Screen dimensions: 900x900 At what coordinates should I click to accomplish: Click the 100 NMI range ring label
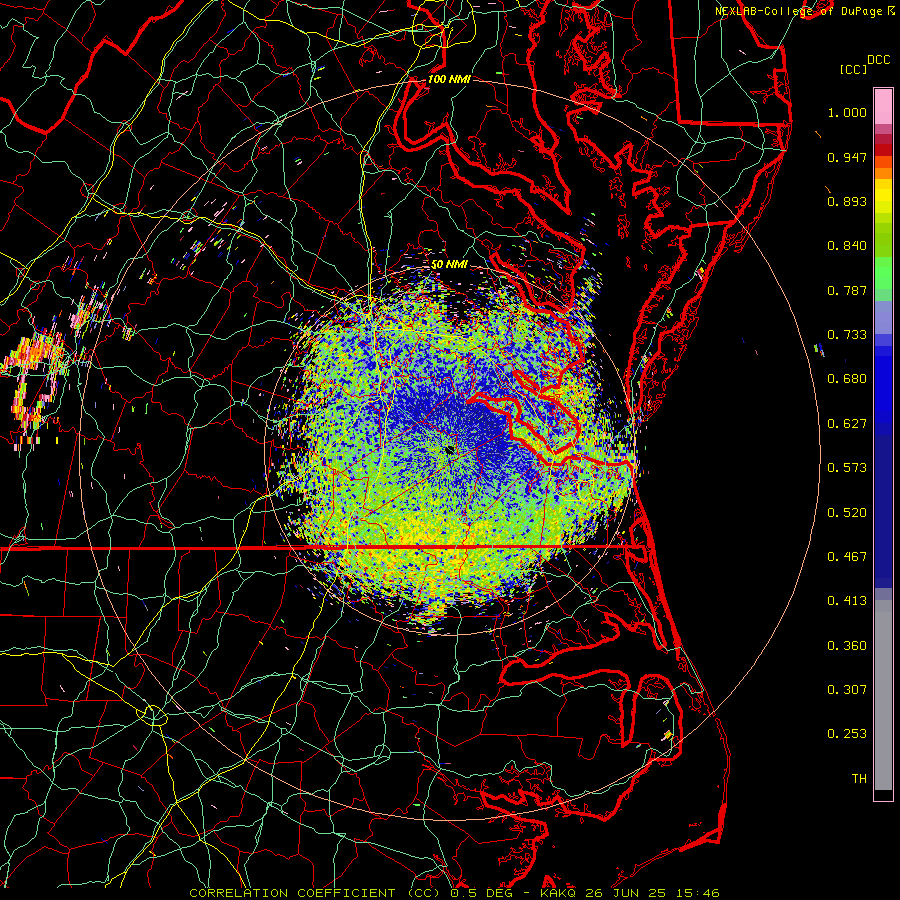coord(449,79)
